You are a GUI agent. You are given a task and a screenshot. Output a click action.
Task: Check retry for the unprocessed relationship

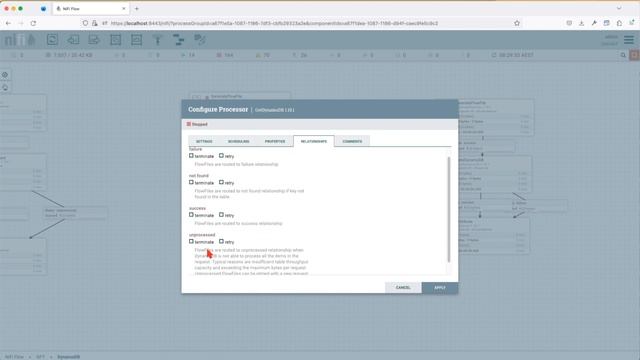(221, 241)
